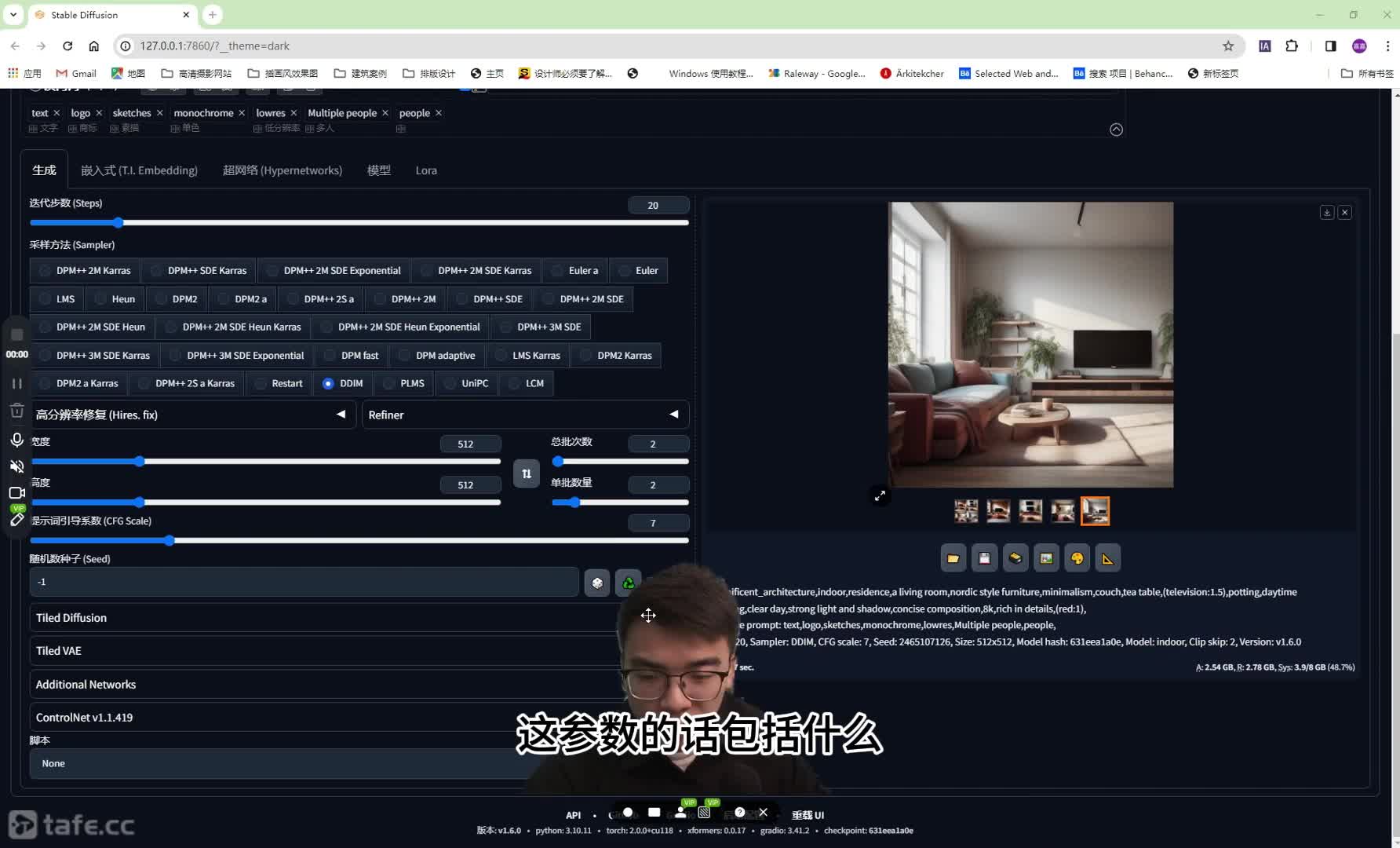Open the Hypernetworks tab
The width and height of the screenshot is (1400, 848).
[x=283, y=170]
